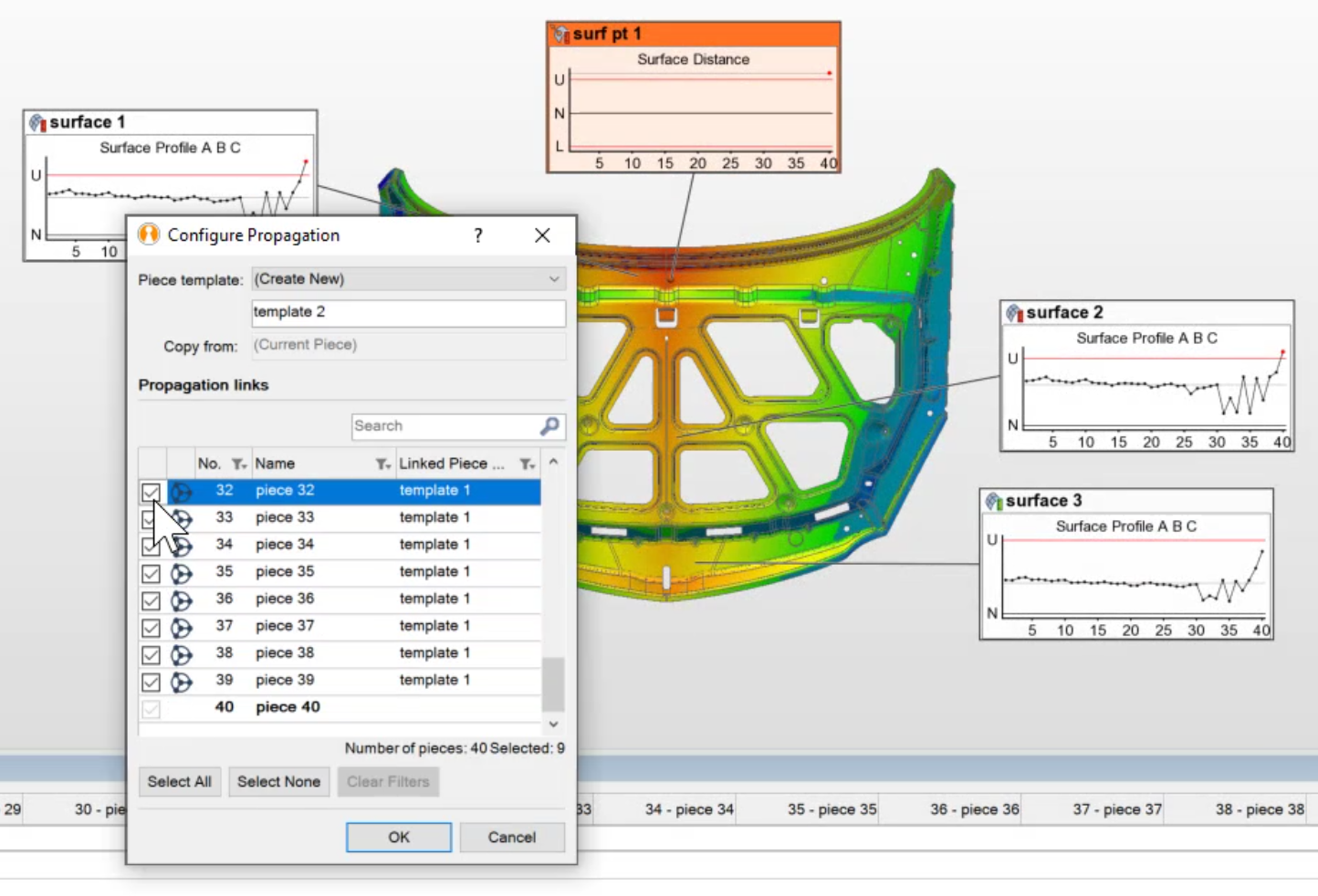Viewport: 1318px width, 896px height.
Task: Click the piece icon in row 39
Action: tap(182, 682)
